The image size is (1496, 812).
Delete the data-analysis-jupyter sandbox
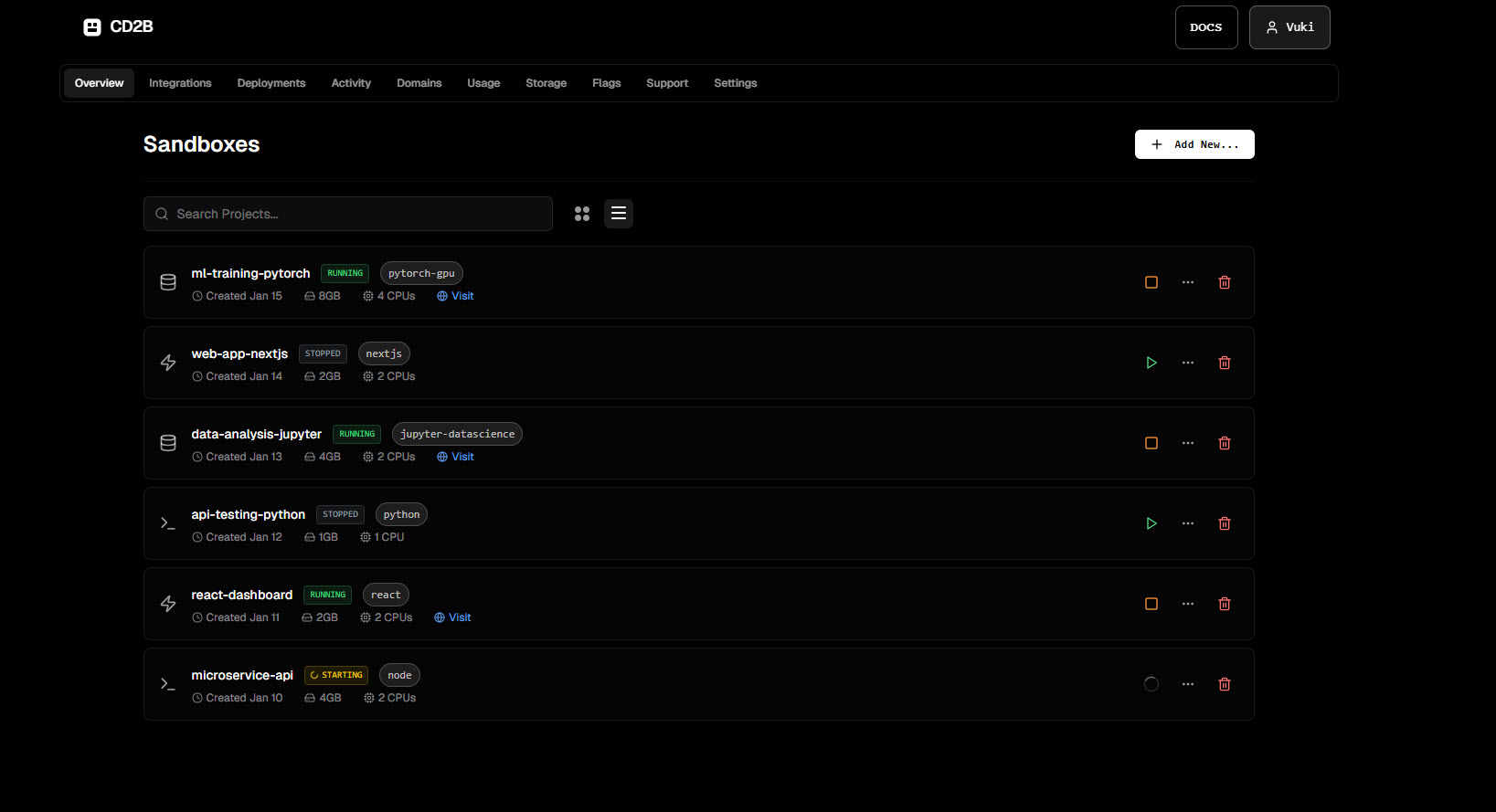1225,443
